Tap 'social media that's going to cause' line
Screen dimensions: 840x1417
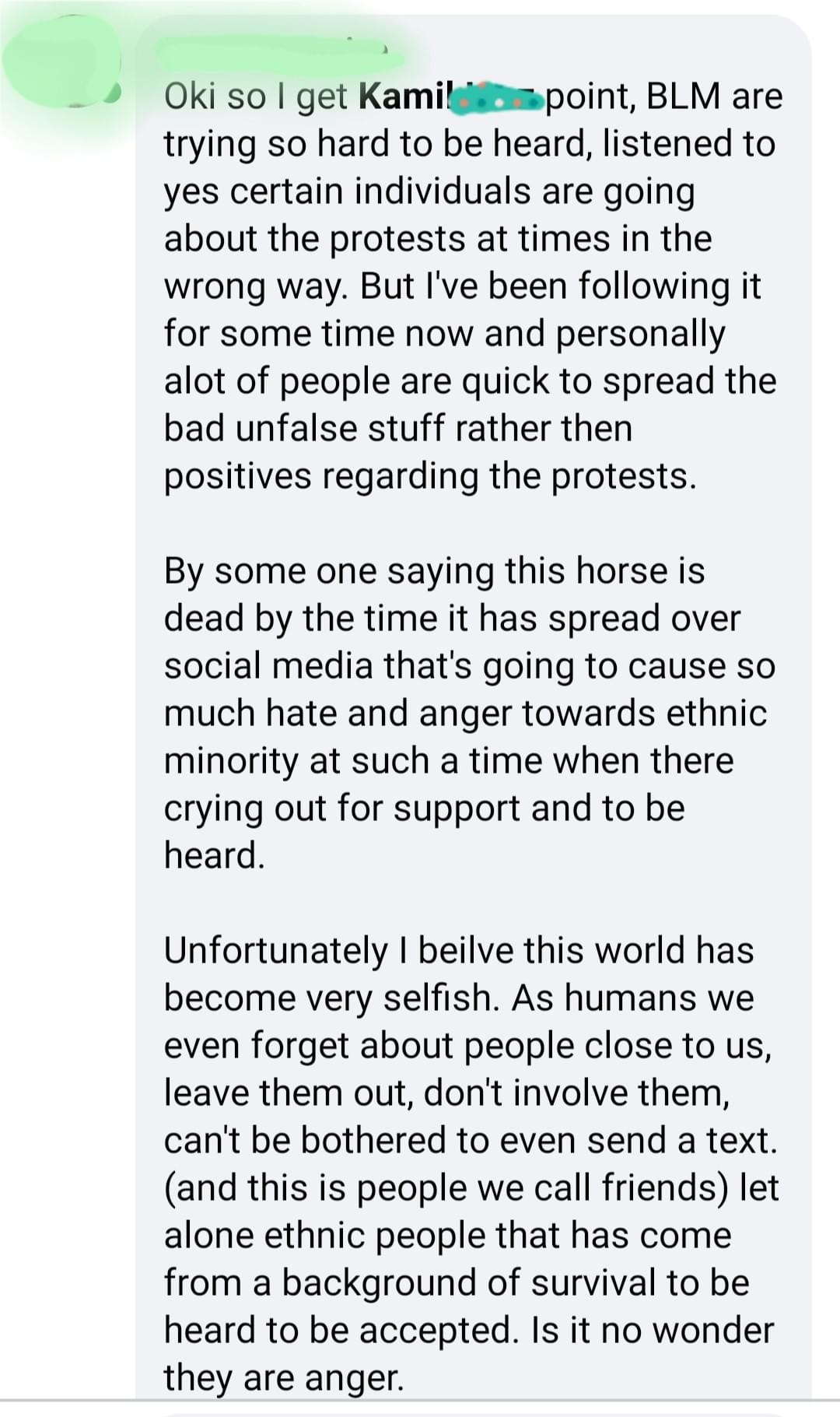point(470,665)
